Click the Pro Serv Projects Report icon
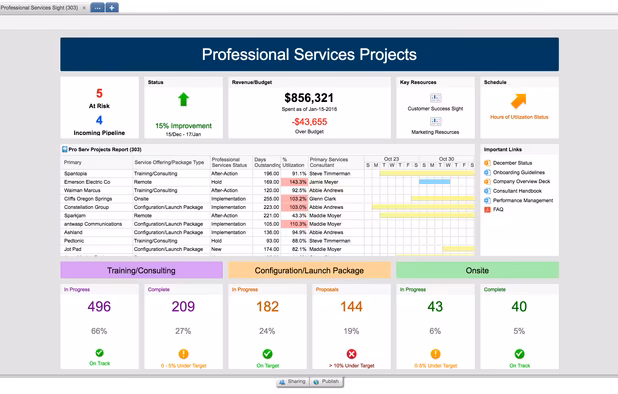This screenshot has width=618, height=394. pos(65,149)
